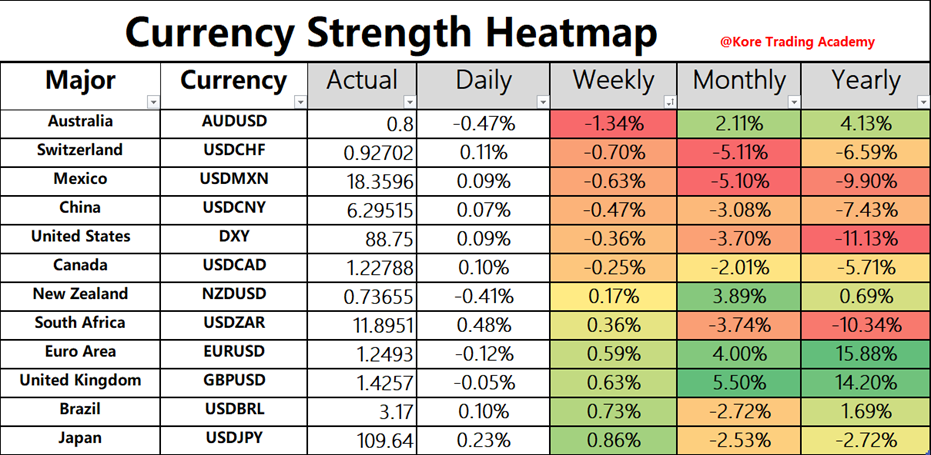Click the DXY actual value 88.75

(378, 239)
